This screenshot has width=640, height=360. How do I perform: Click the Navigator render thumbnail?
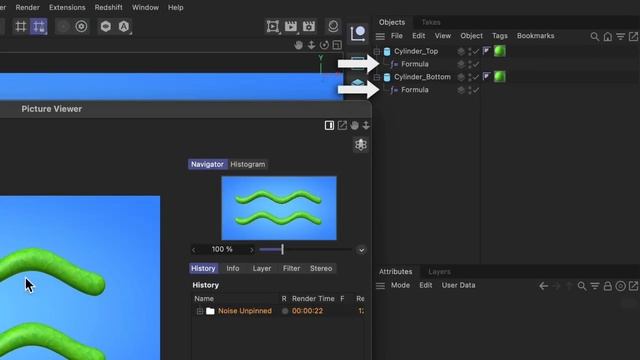click(x=279, y=208)
